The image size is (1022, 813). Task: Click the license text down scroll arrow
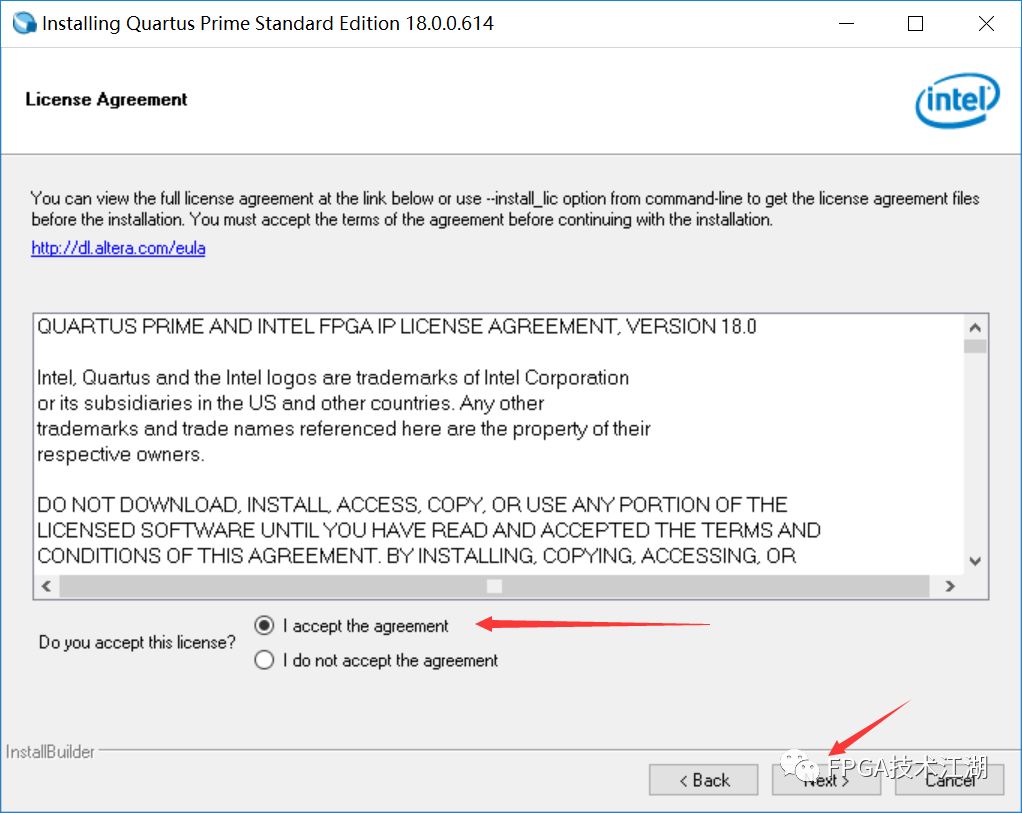point(975,561)
